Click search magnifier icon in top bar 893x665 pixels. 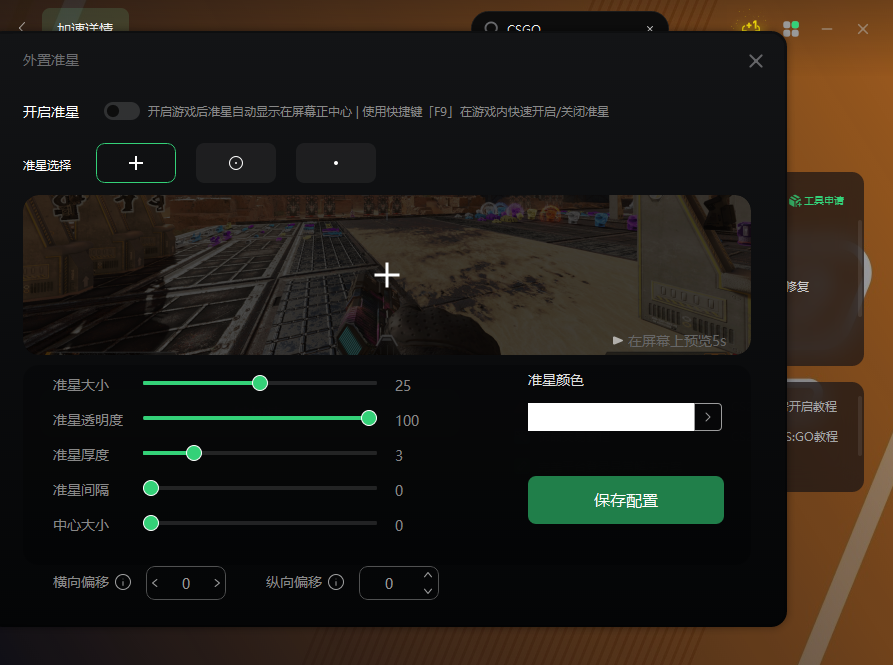tap(491, 27)
